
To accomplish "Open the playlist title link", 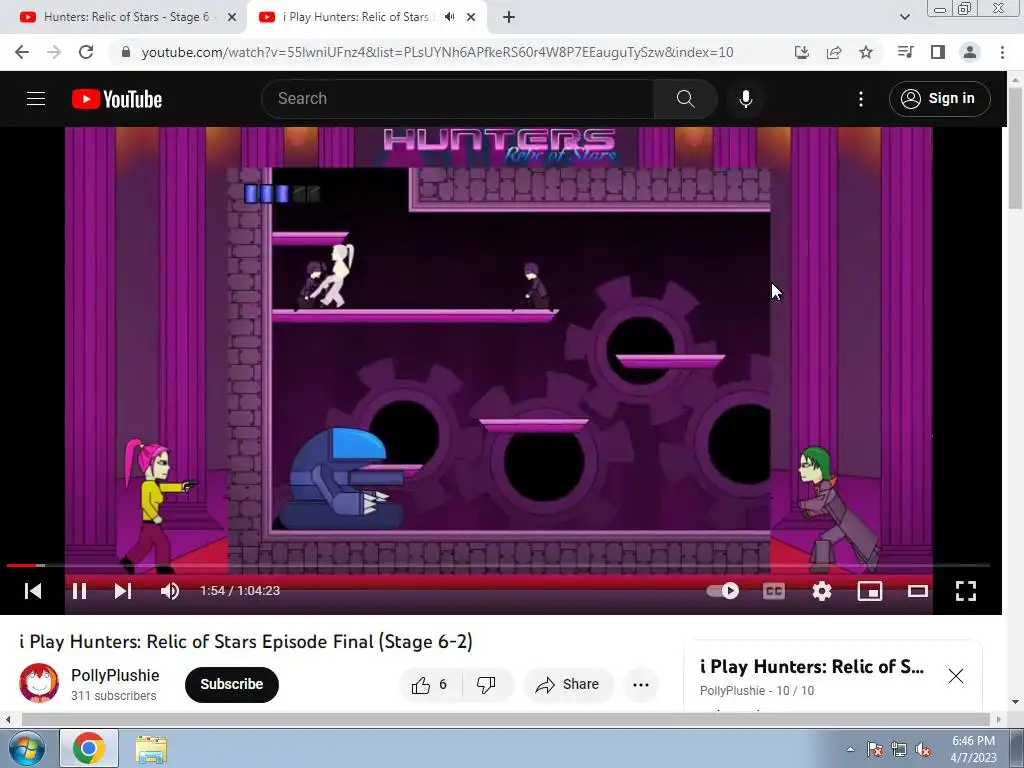I will pos(812,667).
